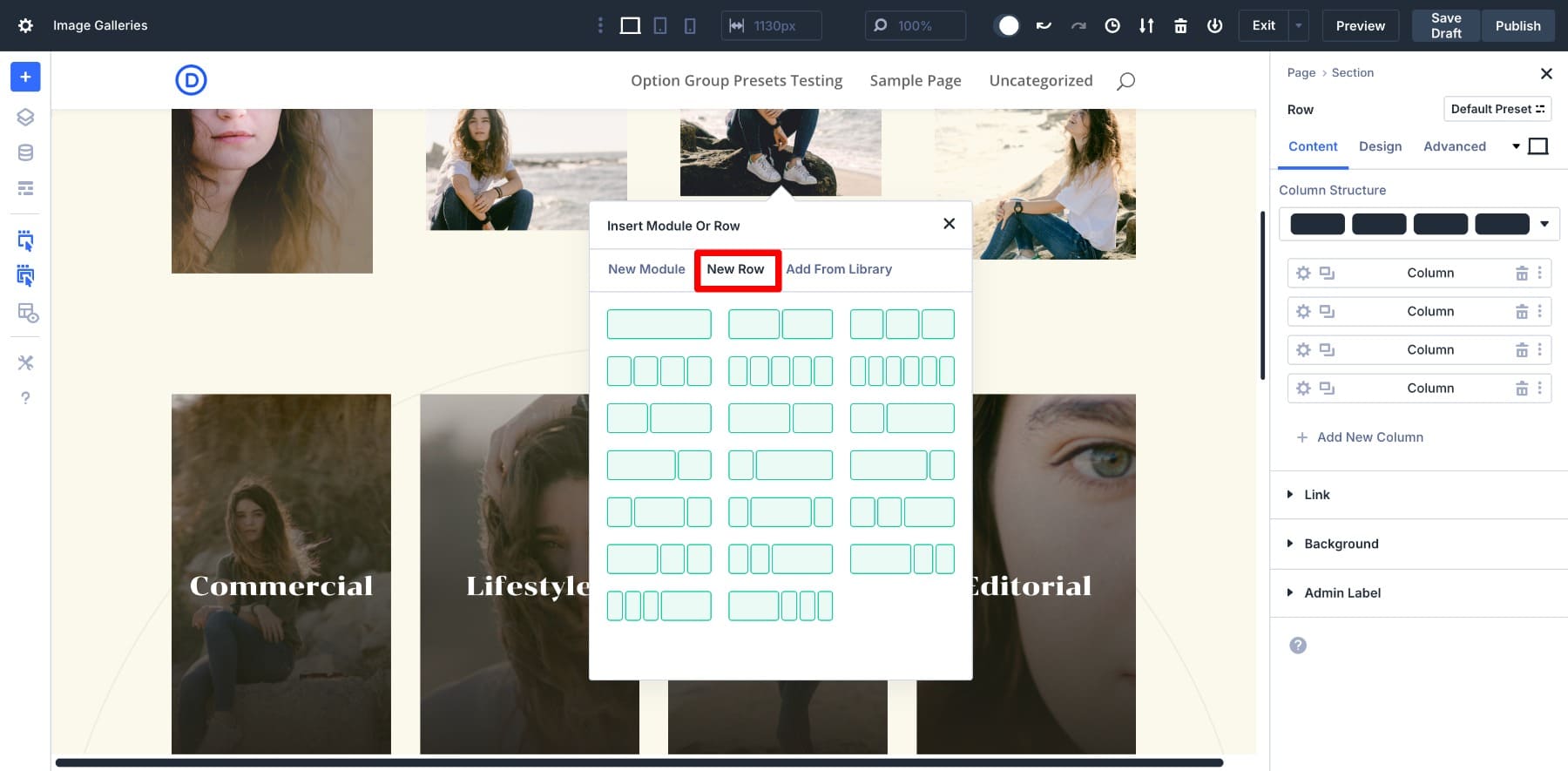1568x771 pixels.
Task: Switch to the Design tab
Action: point(1380,146)
